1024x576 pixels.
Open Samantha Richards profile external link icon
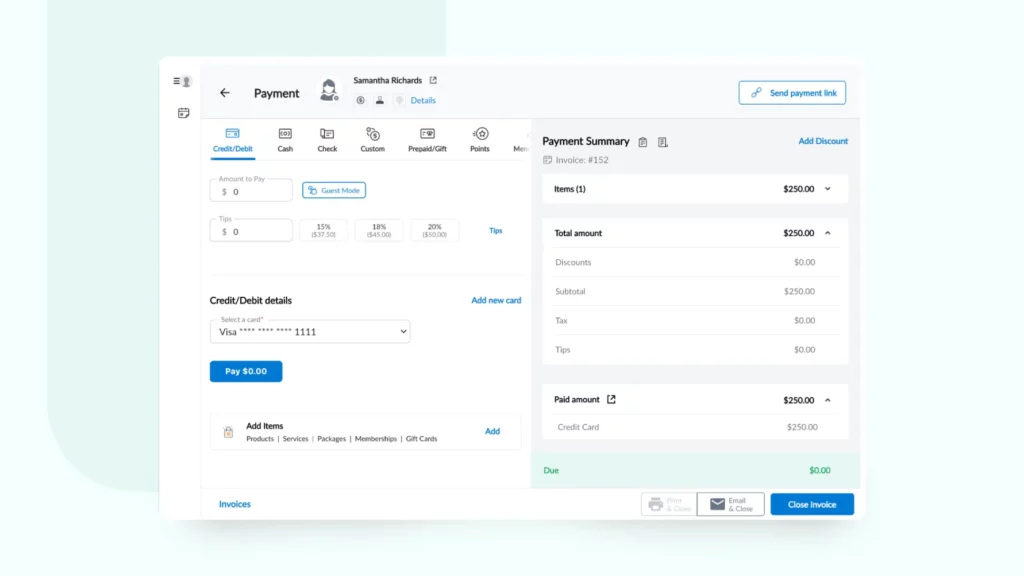tap(433, 80)
